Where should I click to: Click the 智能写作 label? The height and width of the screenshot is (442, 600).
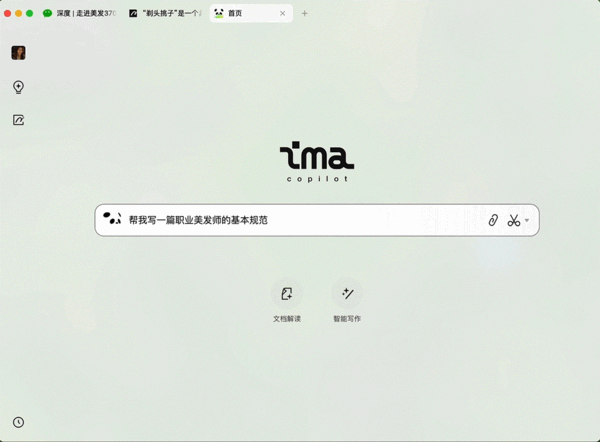[x=347, y=319]
